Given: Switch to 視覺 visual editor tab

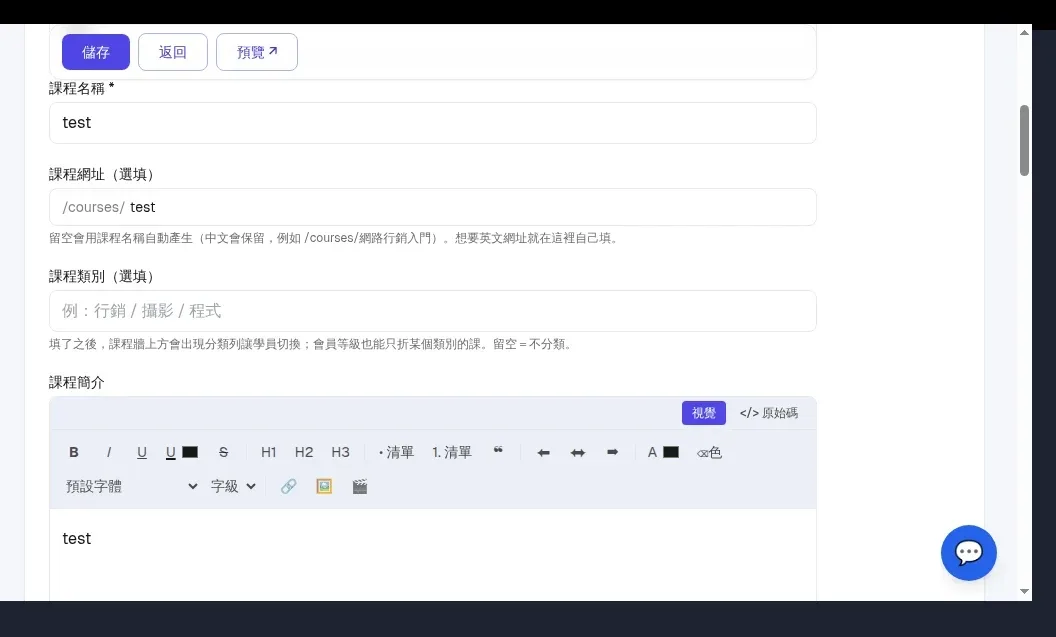Looking at the screenshot, I should 704,413.
